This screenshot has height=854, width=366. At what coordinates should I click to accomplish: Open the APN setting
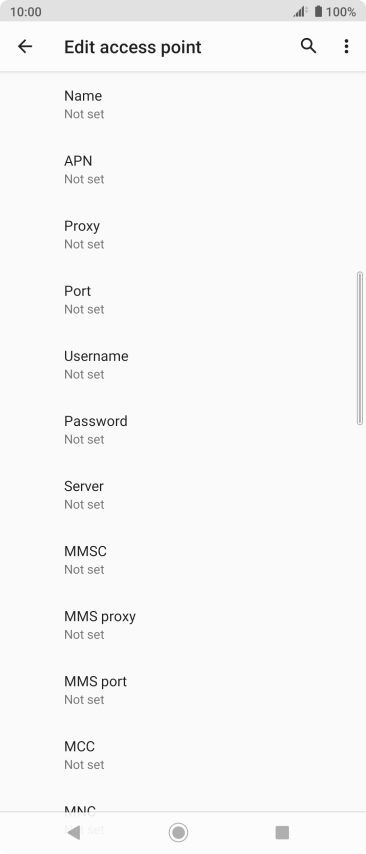(183, 169)
